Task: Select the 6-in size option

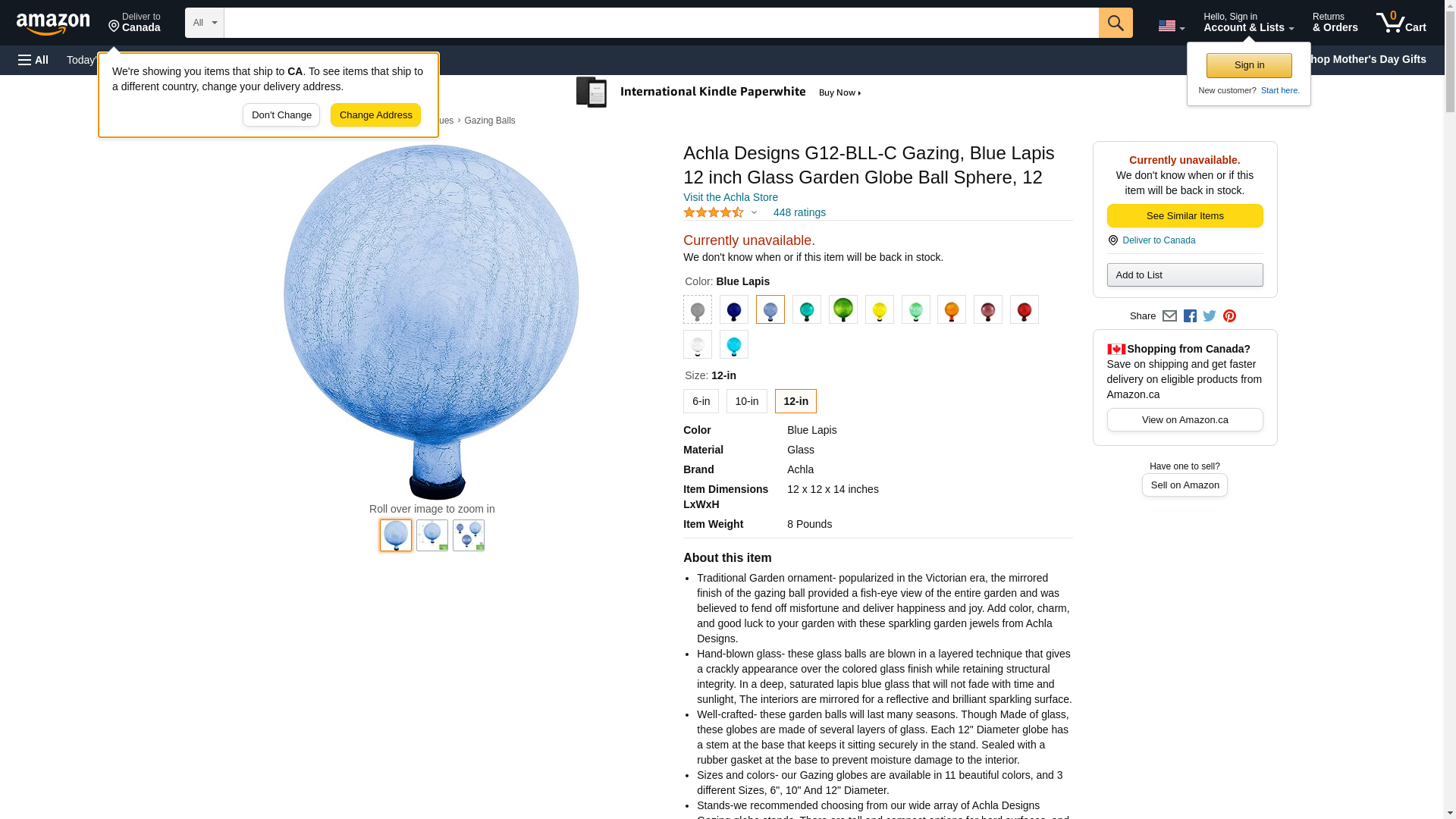Action: [701, 401]
